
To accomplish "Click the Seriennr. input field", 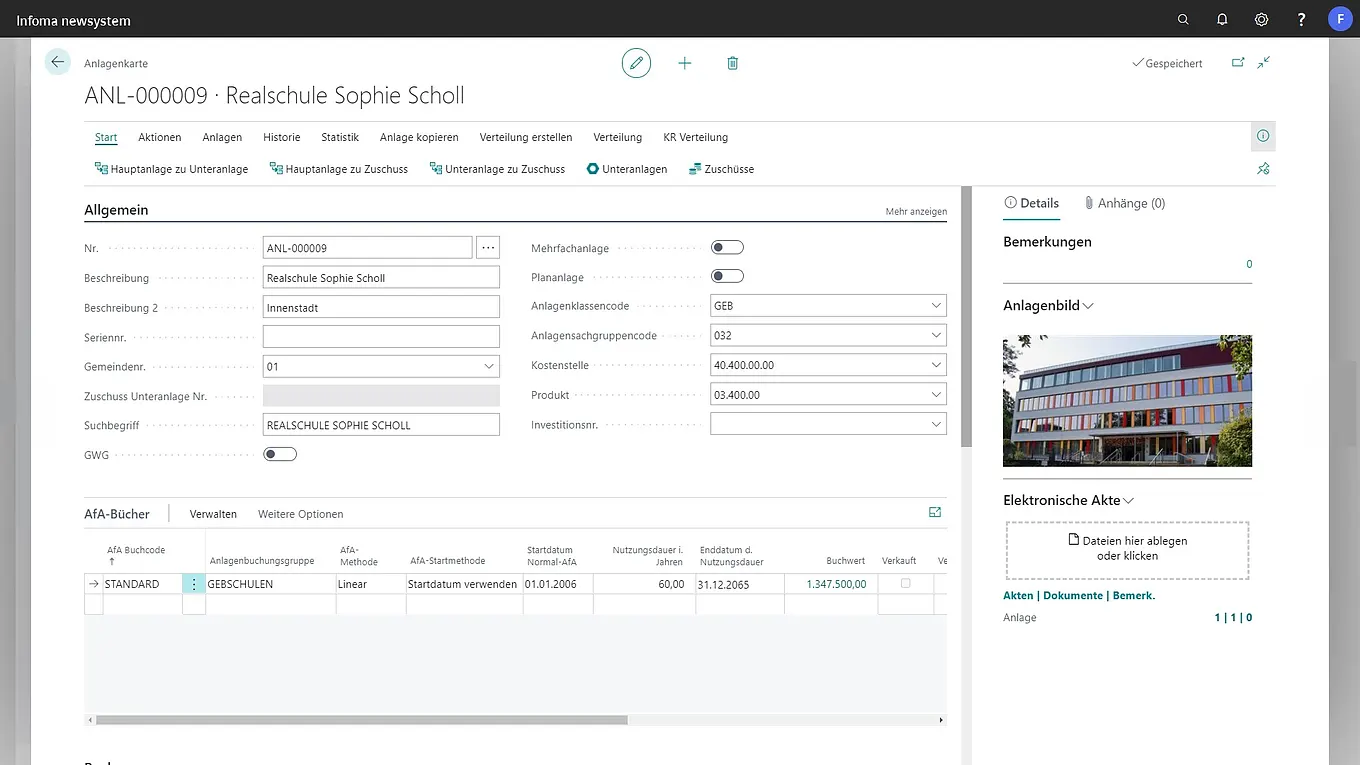I will click(x=381, y=336).
